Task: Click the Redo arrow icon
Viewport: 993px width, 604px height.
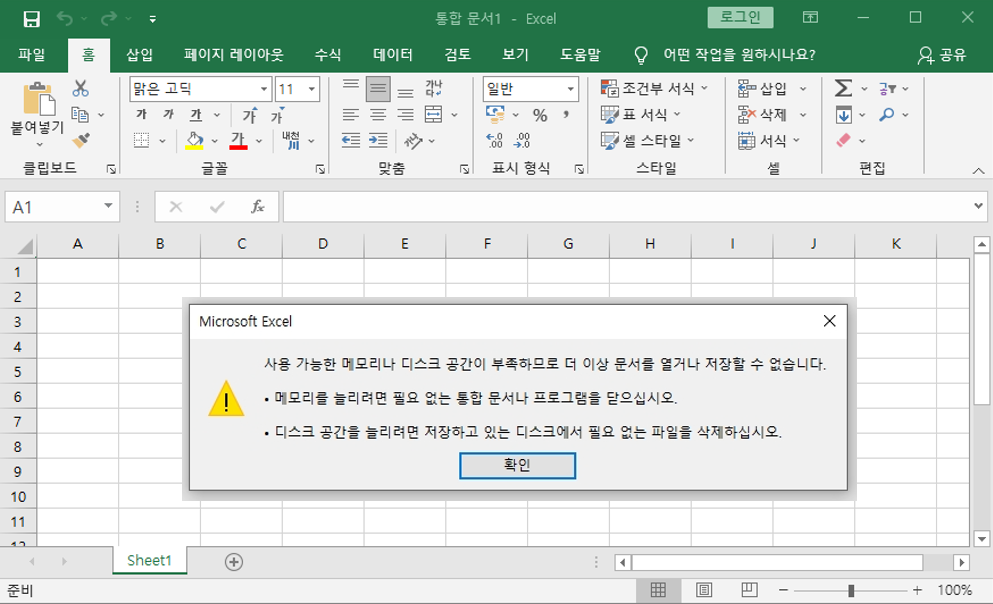Action: 109,18
